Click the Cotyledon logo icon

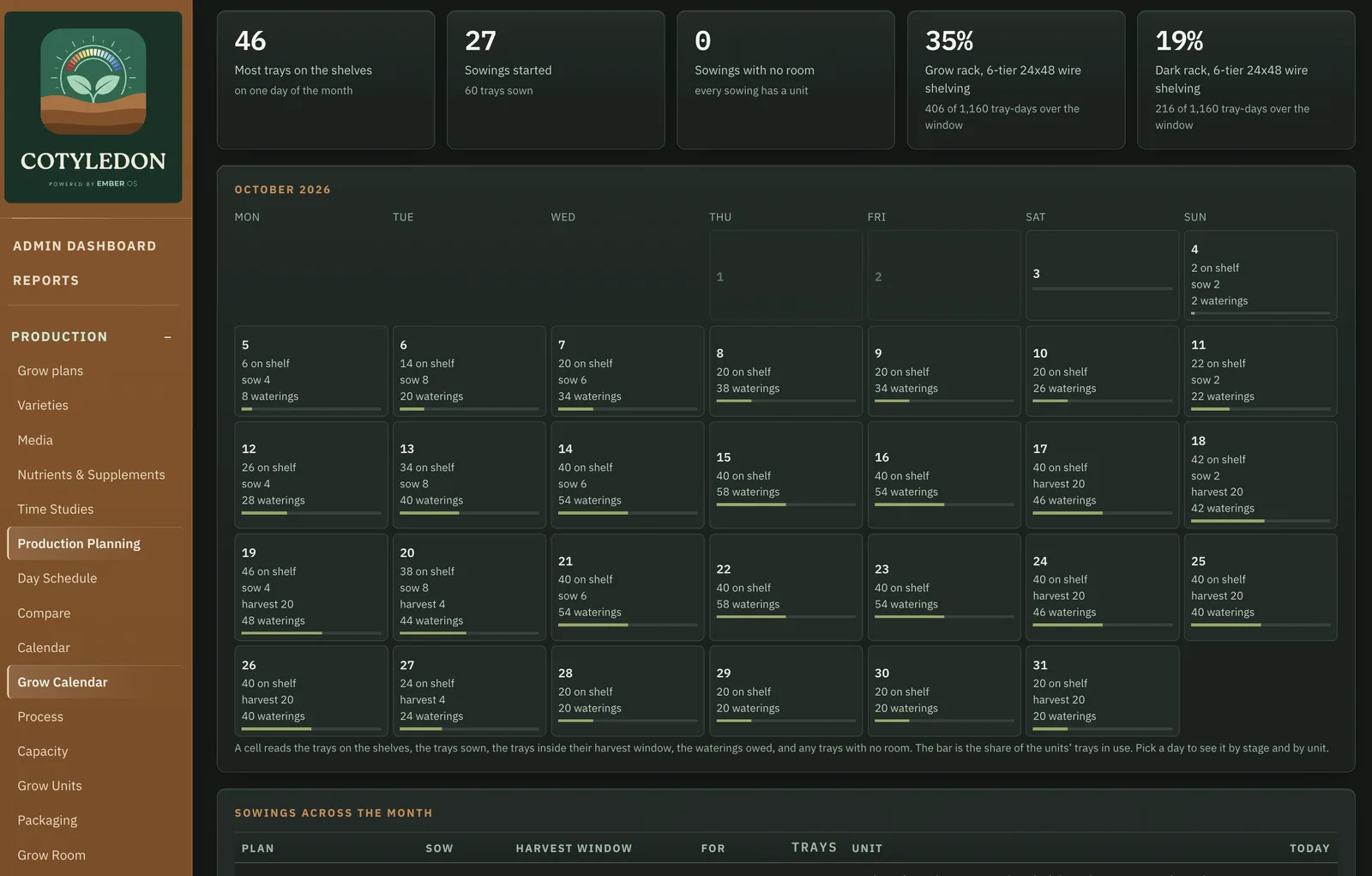point(93,82)
